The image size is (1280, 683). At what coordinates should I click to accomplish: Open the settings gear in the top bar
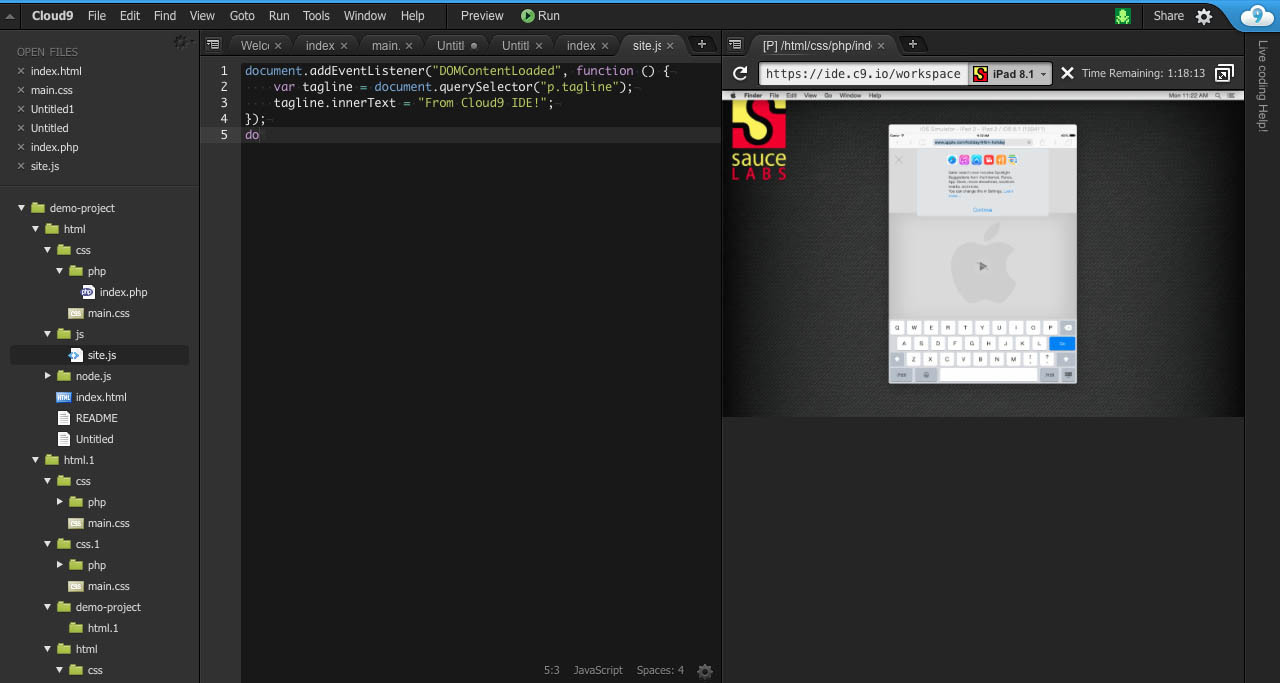(x=1204, y=16)
